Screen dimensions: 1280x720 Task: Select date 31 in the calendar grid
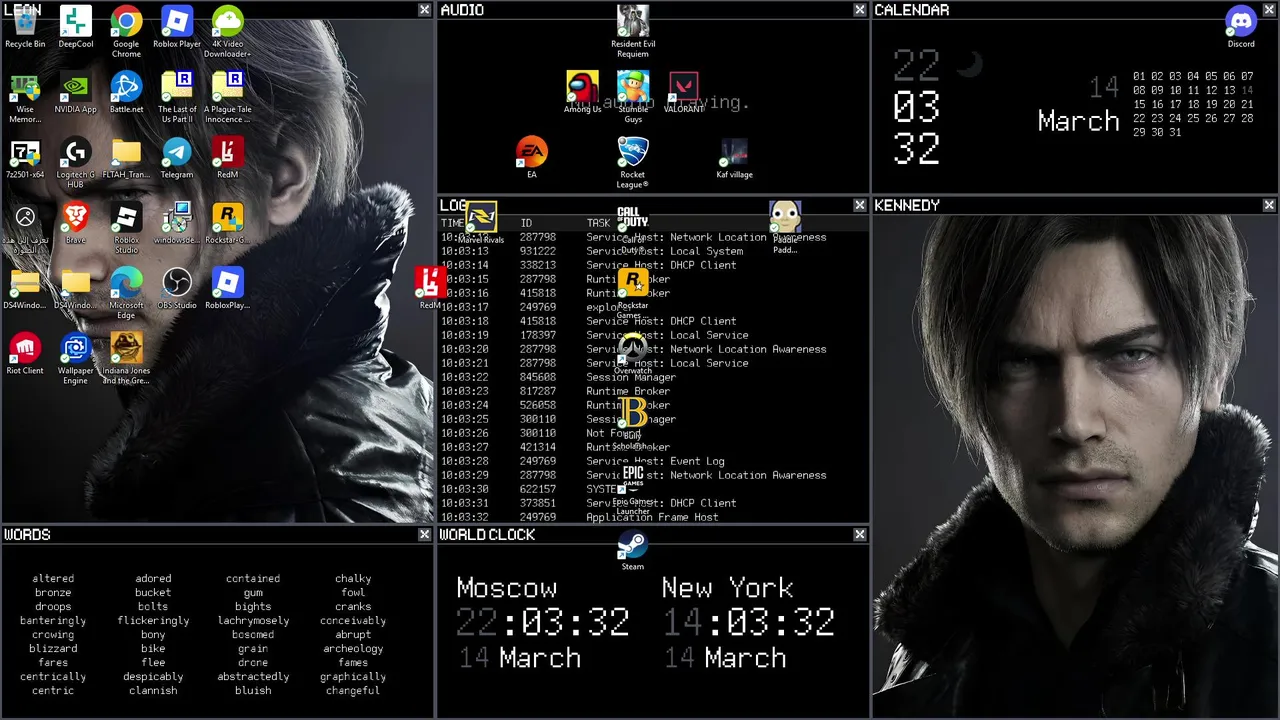(x=1175, y=133)
